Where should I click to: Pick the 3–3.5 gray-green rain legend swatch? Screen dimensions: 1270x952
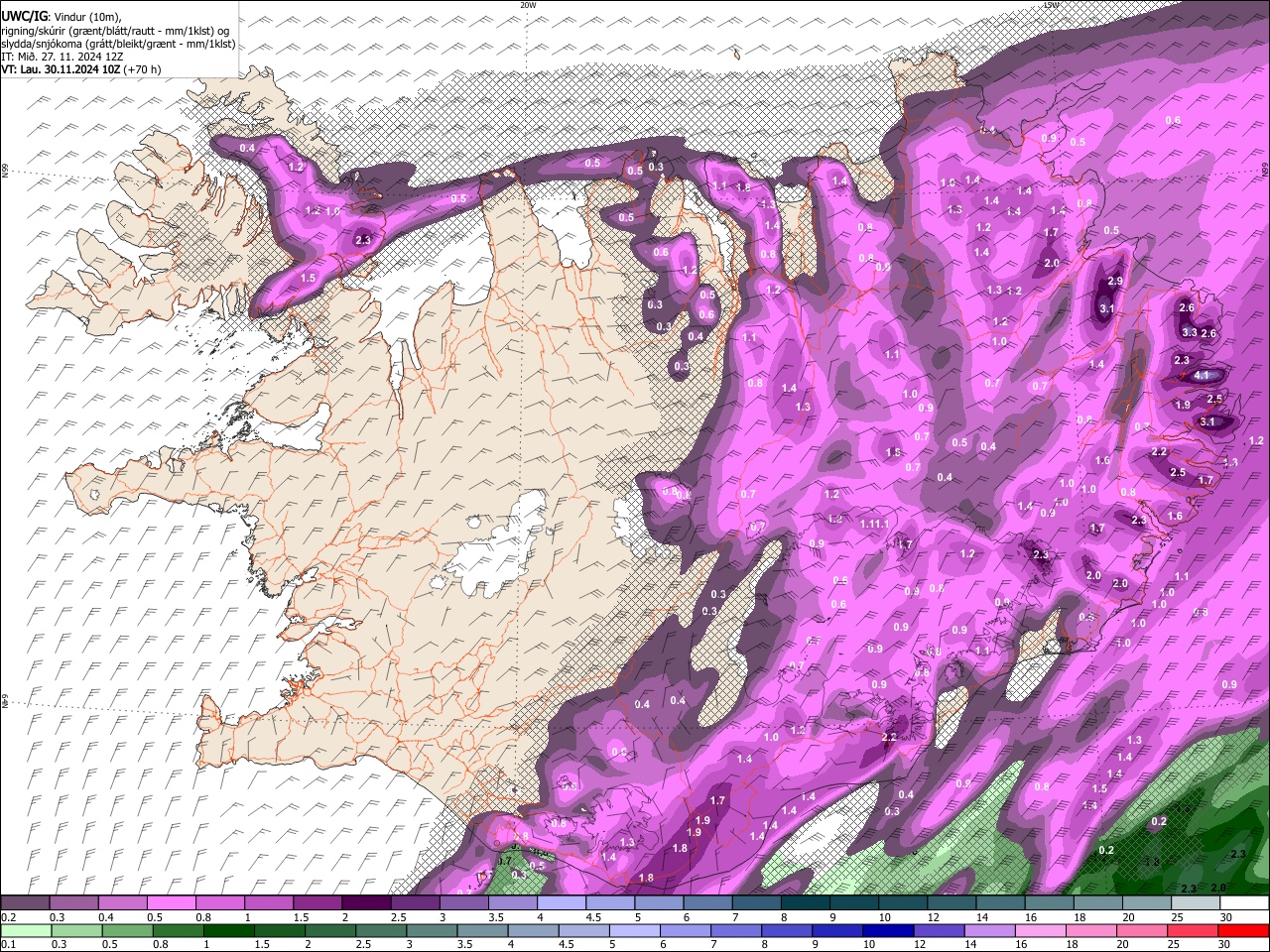pyautogui.click(x=431, y=931)
